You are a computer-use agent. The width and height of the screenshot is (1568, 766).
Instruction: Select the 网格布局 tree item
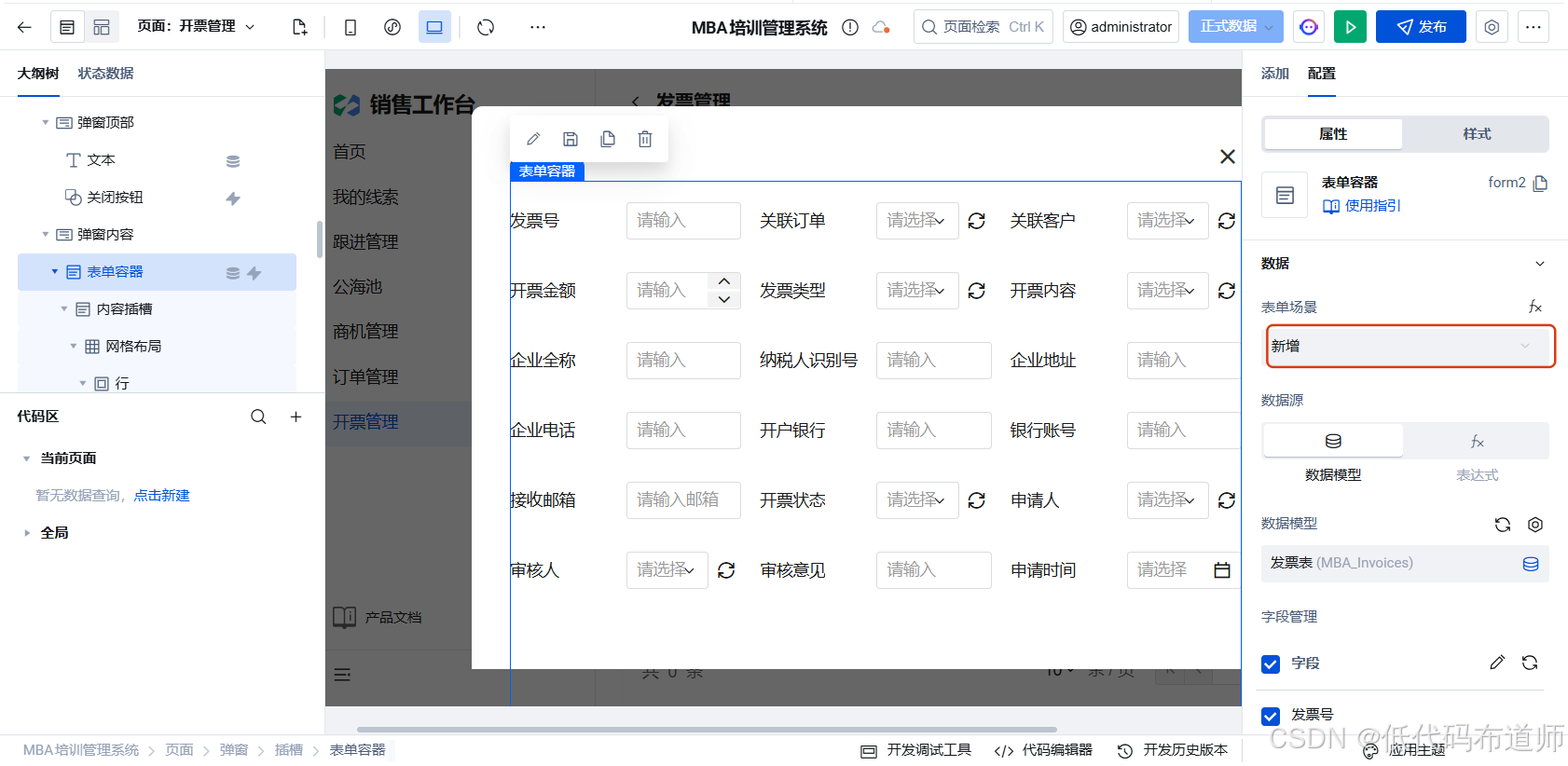pos(133,346)
